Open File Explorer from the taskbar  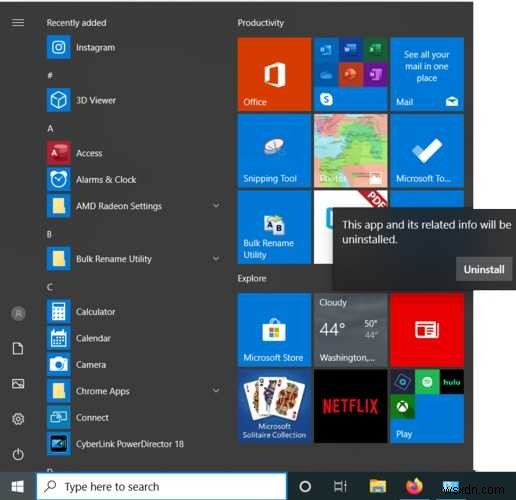pos(378,487)
